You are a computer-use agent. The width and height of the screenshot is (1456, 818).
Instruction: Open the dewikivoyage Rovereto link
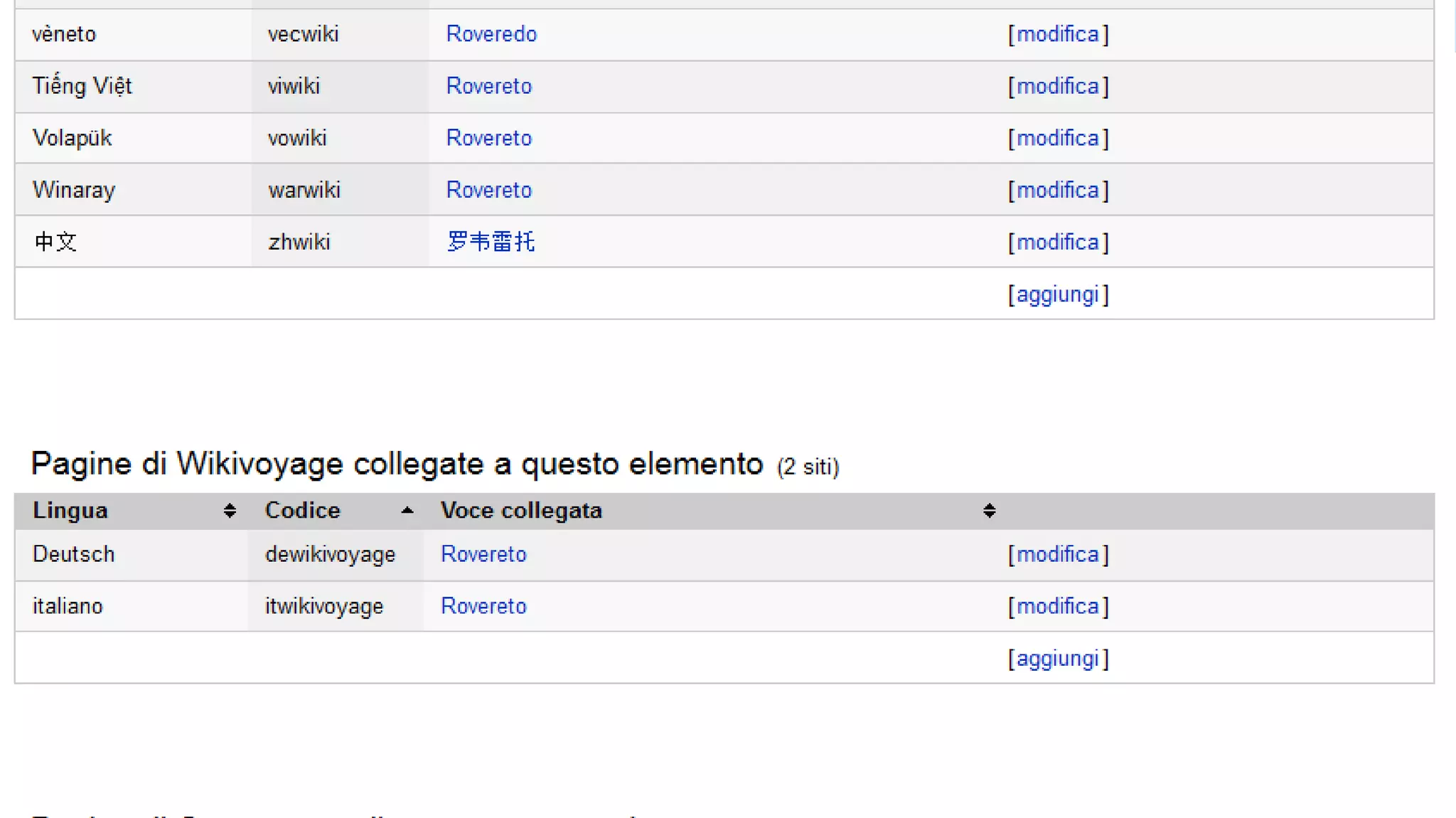point(483,554)
